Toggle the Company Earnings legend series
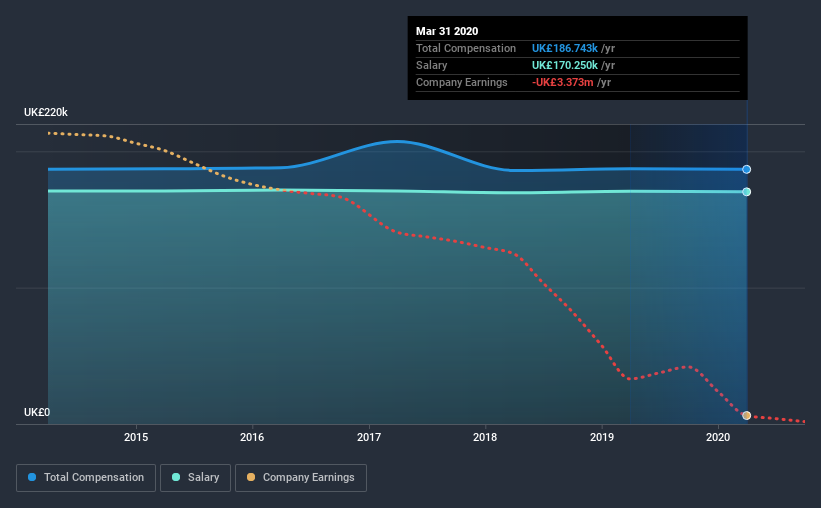The width and height of the screenshot is (821, 508). click(x=301, y=478)
